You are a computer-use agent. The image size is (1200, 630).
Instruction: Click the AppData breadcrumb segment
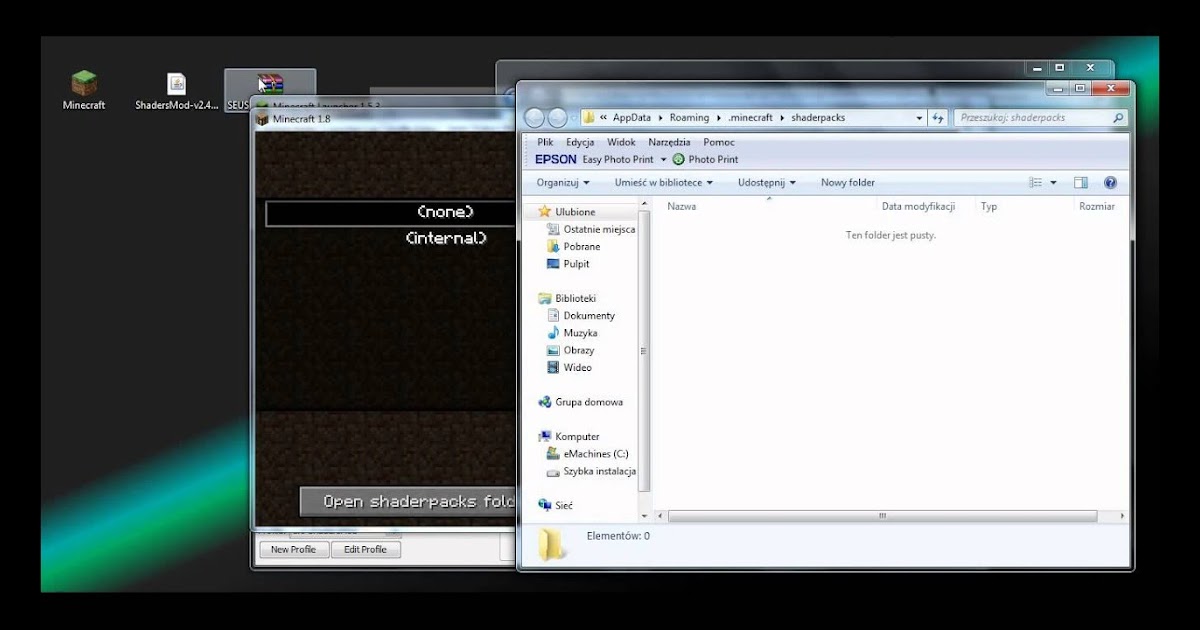632,118
